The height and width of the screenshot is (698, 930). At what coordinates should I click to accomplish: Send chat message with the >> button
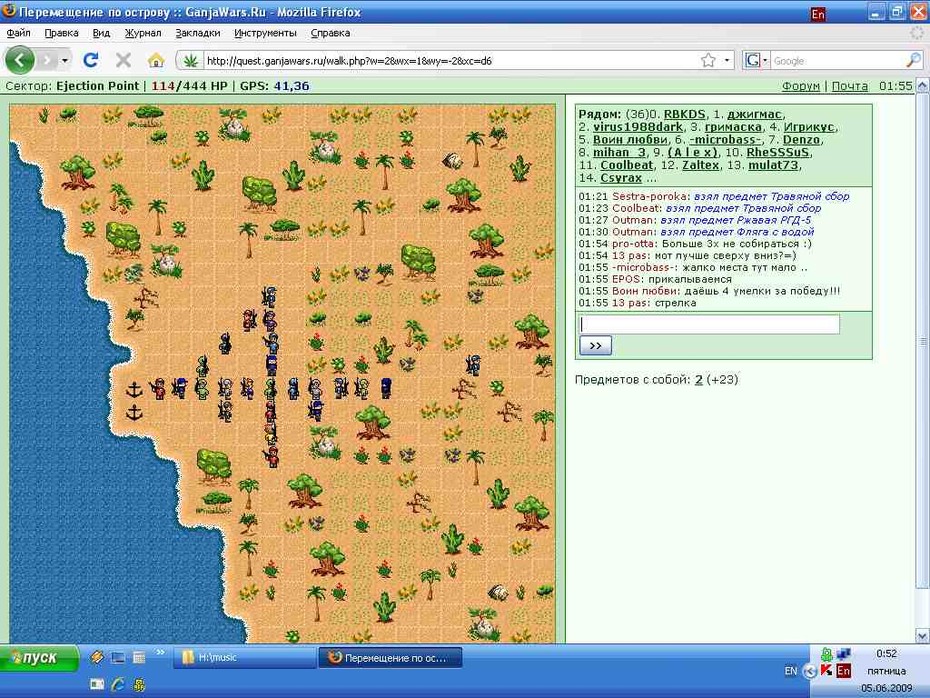(x=595, y=346)
